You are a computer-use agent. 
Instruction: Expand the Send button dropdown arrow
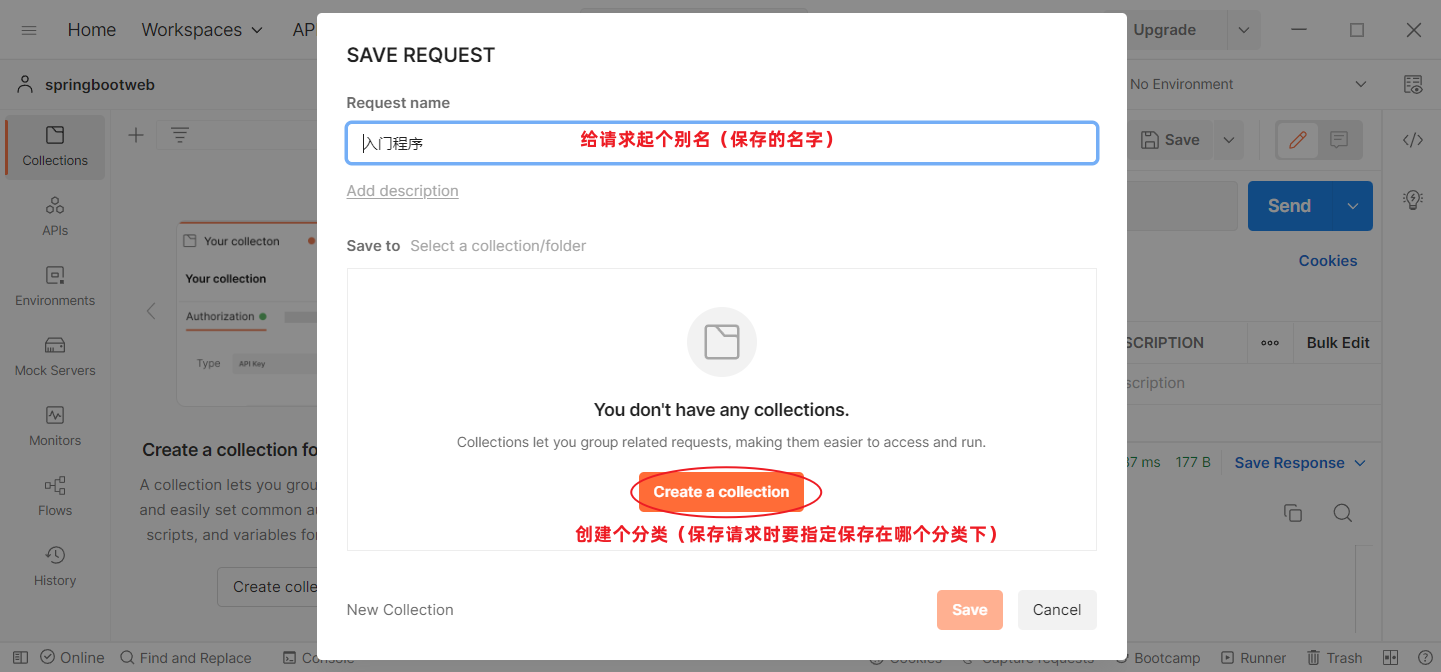coord(1352,206)
